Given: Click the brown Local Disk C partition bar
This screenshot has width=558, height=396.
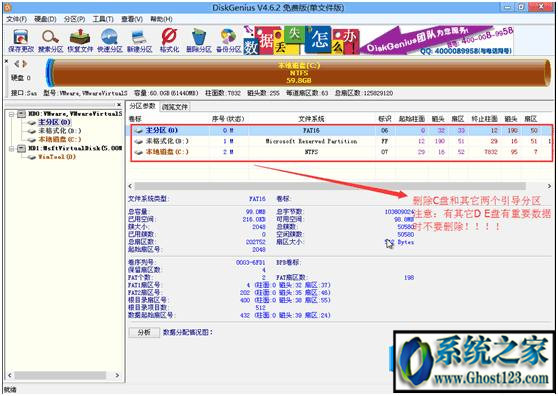Looking at the screenshot, I should 299,73.
